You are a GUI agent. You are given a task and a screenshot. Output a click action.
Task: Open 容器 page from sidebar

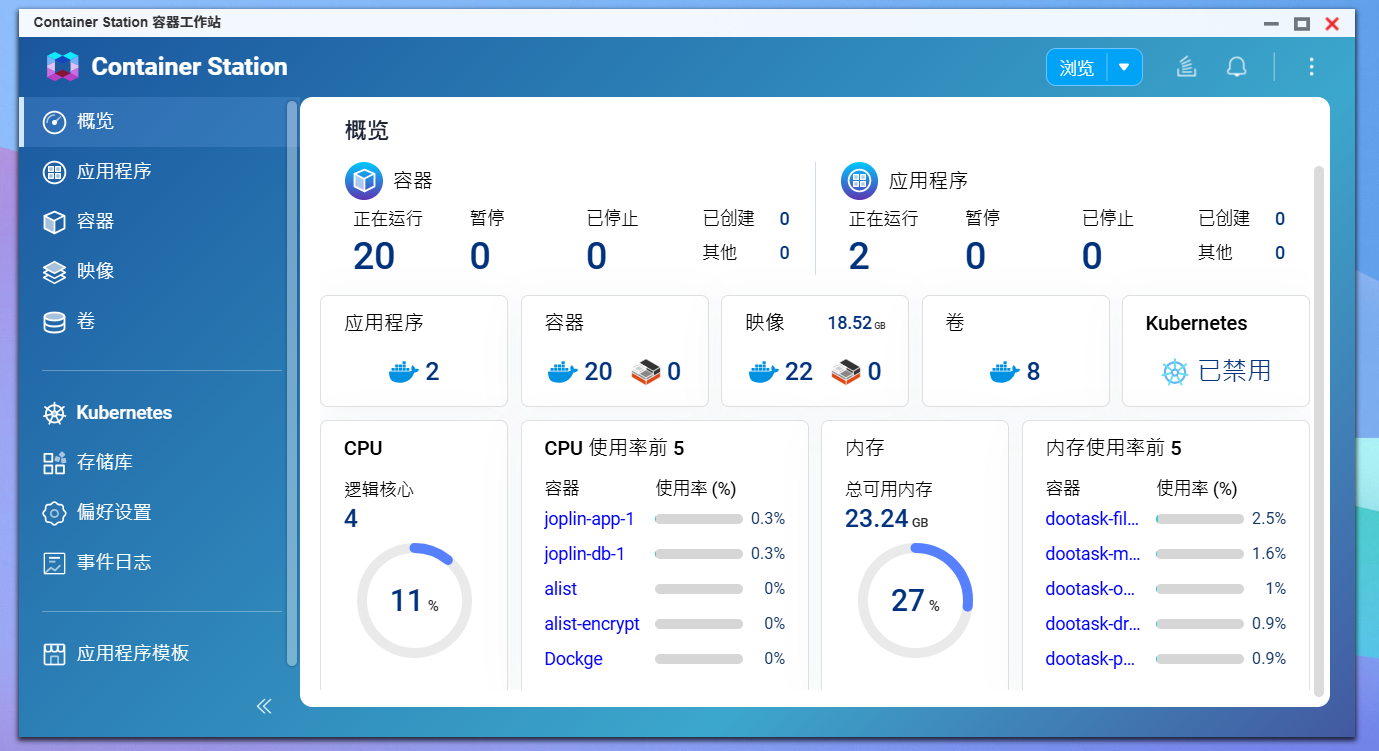(x=152, y=222)
